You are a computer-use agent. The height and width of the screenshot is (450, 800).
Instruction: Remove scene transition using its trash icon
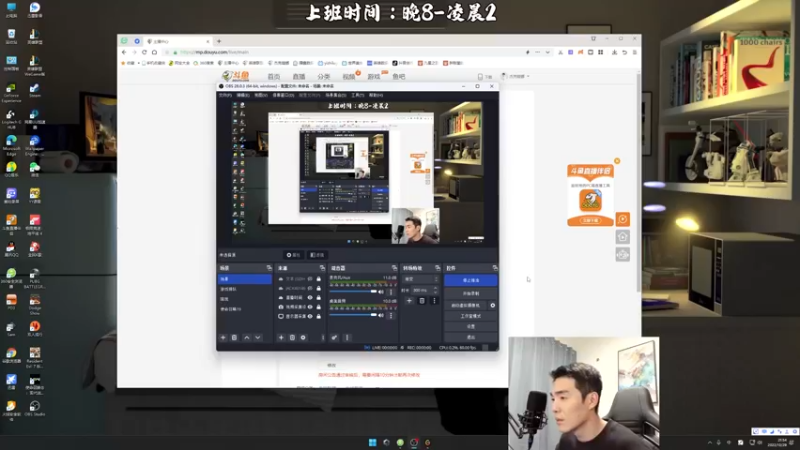pyautogui.click(x=422, y=301)
